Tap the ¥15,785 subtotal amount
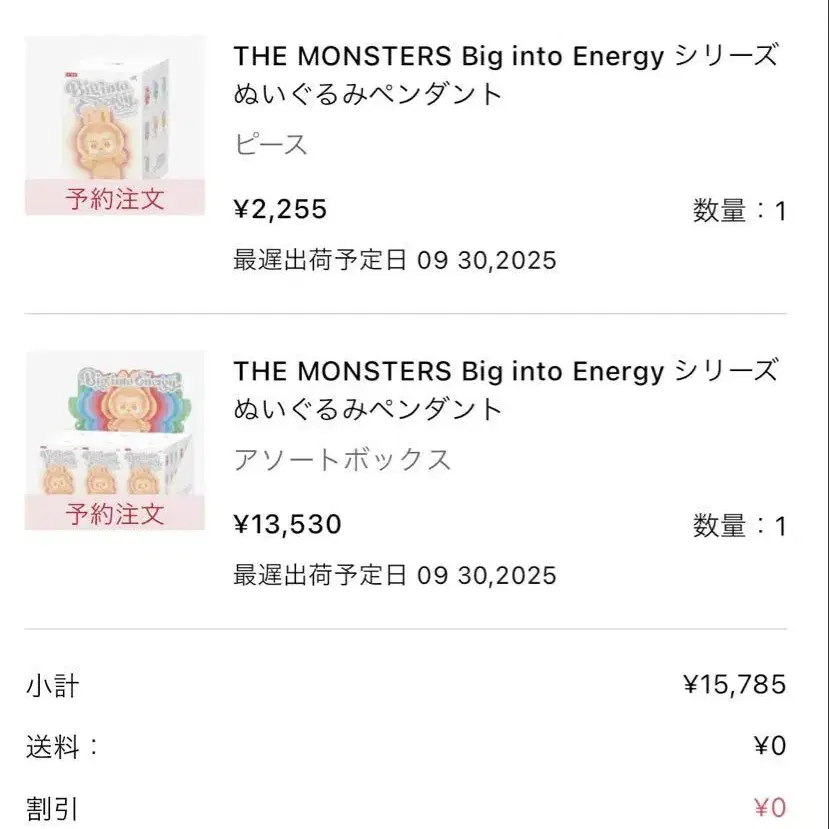Viewport: 829px width, 829px height. [734, 685]
